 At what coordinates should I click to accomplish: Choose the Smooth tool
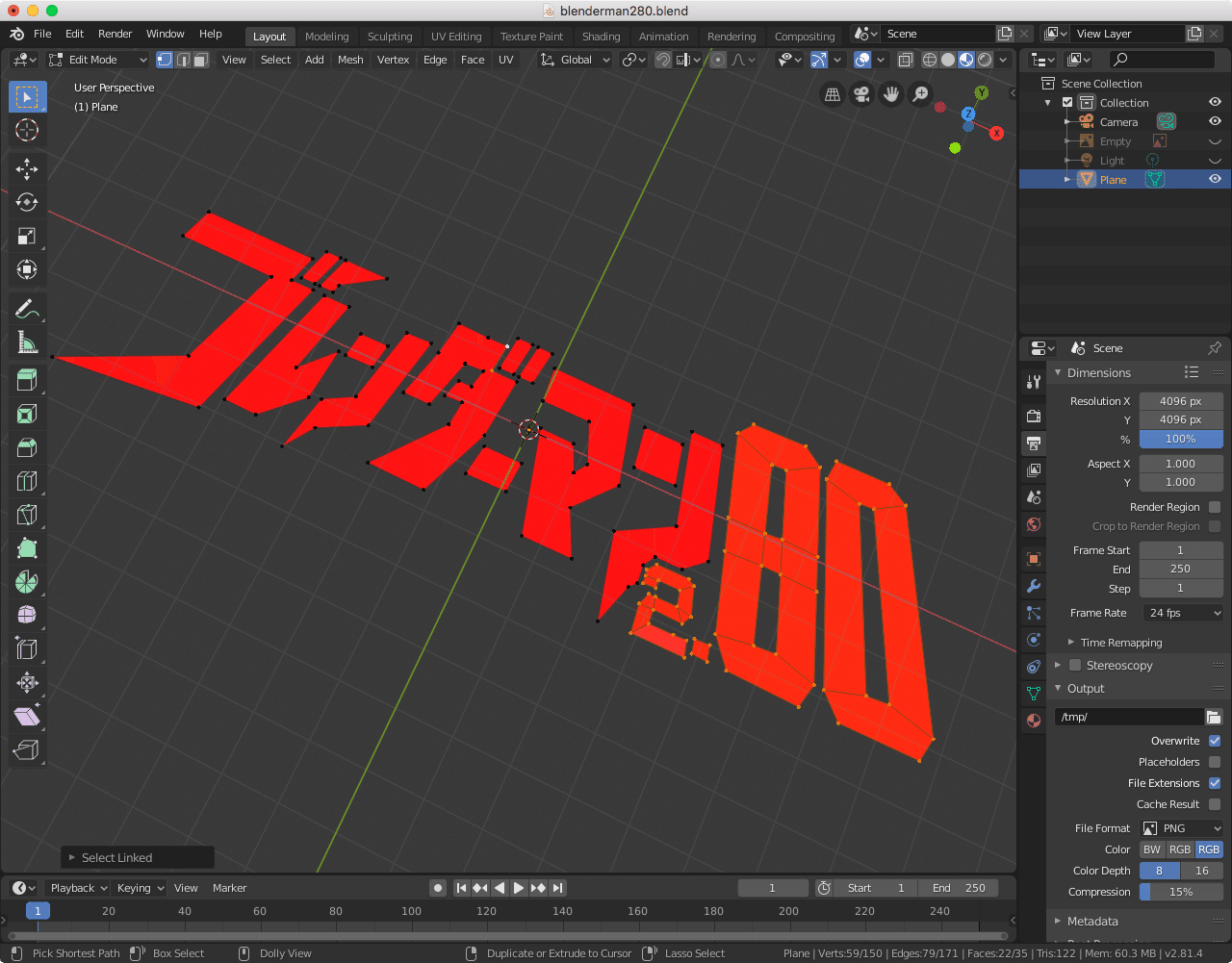point(27,616)
